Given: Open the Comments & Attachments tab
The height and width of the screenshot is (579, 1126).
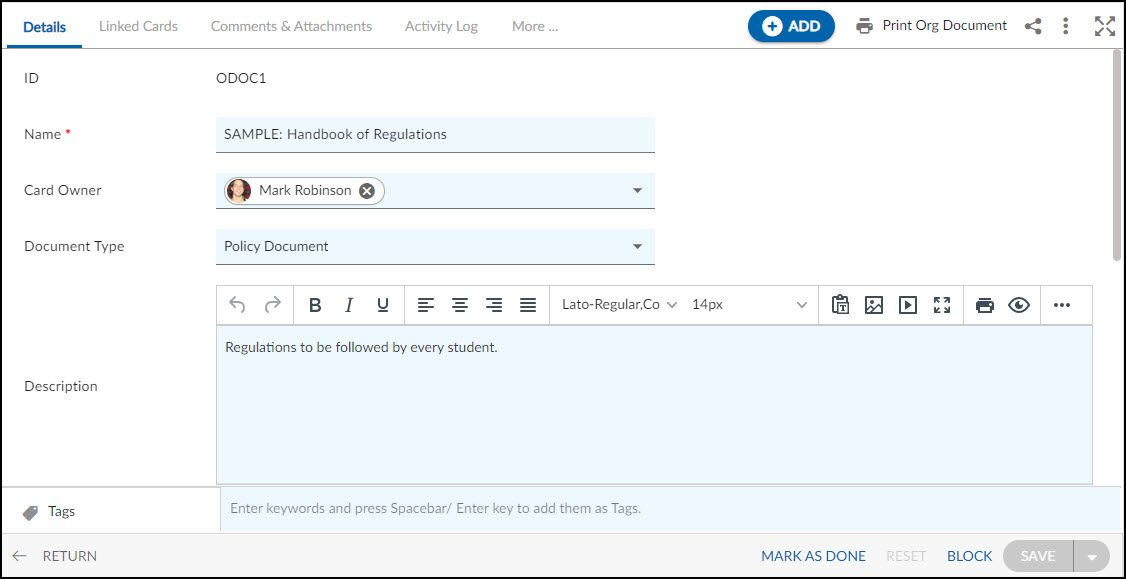Looking at the screenshot, I should [x=292, y=27].
